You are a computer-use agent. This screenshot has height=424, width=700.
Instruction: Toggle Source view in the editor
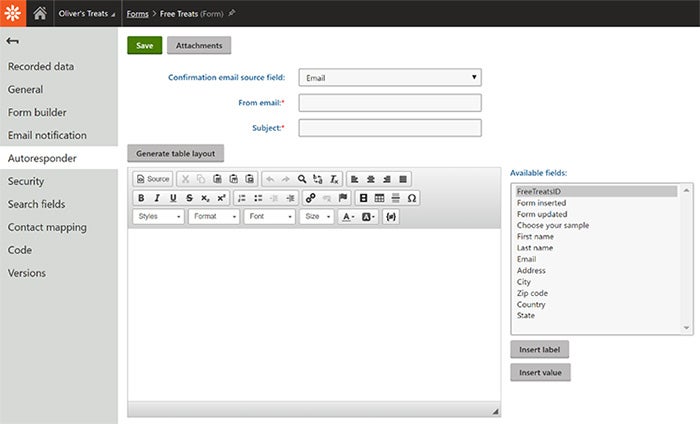(x=153, y=179)
